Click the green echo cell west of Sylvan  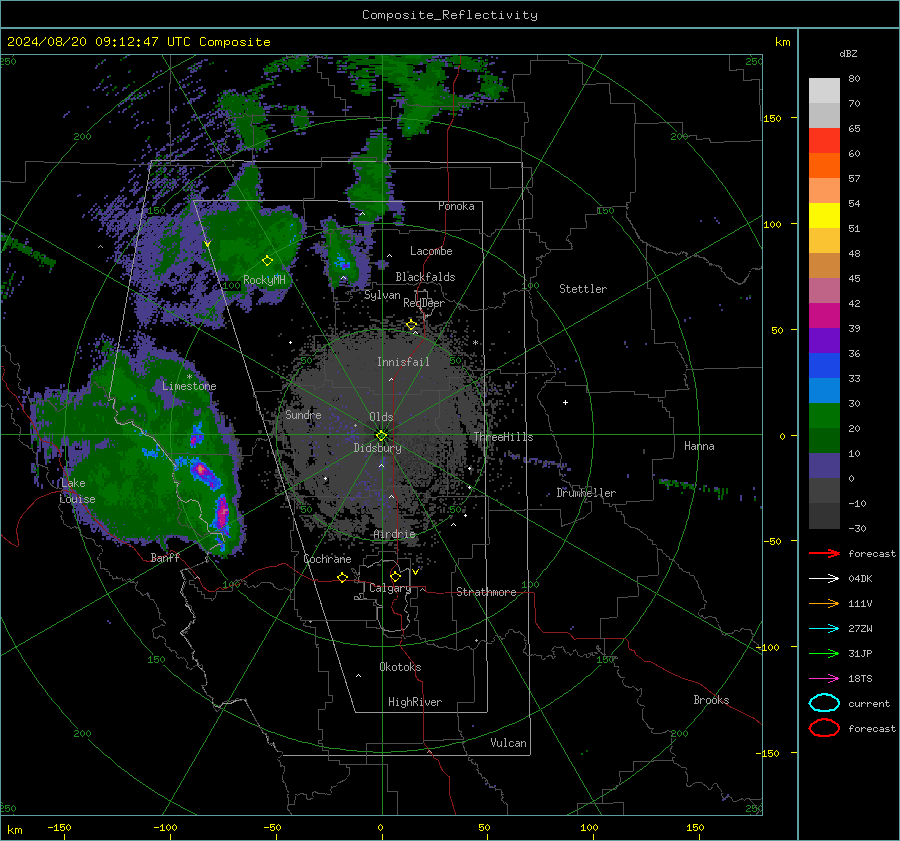pos(343,257)
